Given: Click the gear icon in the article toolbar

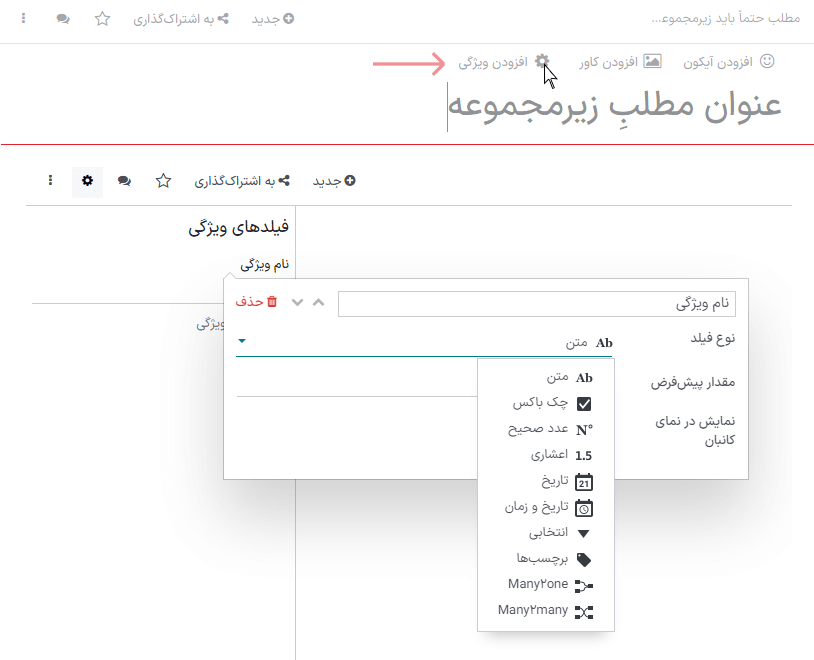Looking at the screenshot, I should click(87, 181).
